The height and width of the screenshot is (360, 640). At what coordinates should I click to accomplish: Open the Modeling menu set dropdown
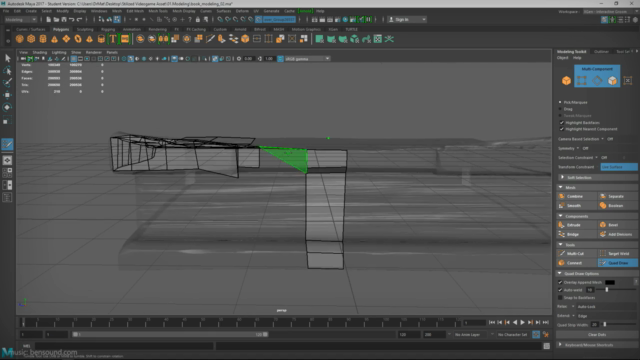tap(20, 20)
